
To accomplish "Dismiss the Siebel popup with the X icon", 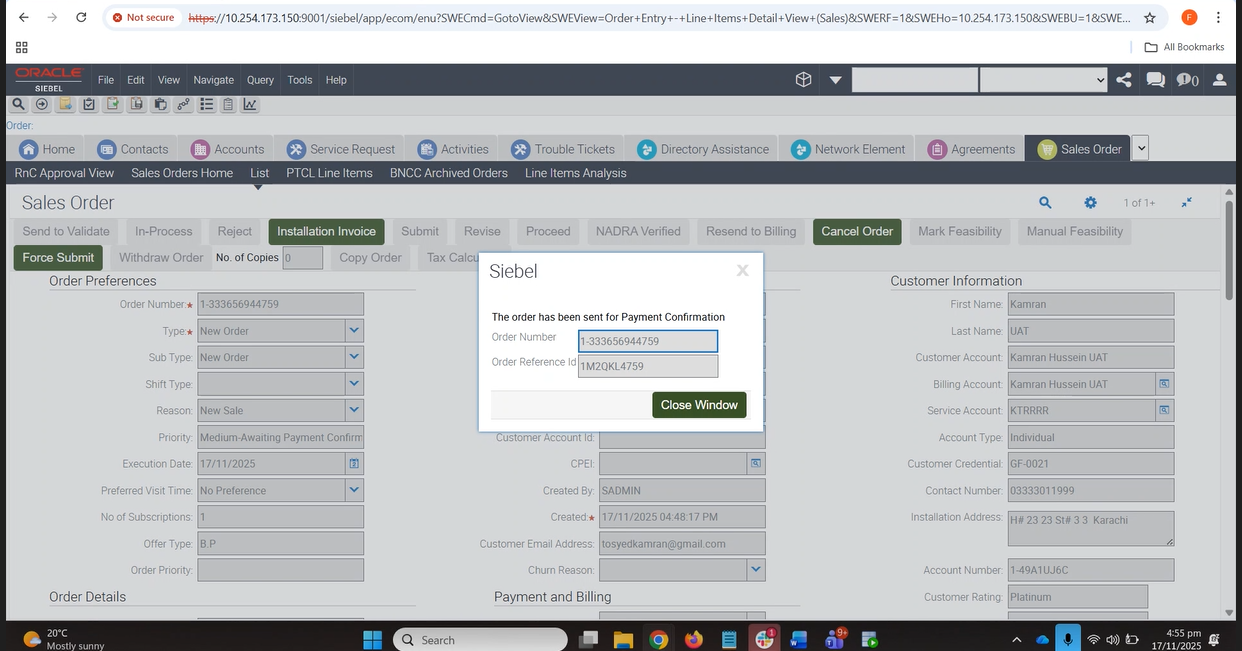I will [742, 270].
